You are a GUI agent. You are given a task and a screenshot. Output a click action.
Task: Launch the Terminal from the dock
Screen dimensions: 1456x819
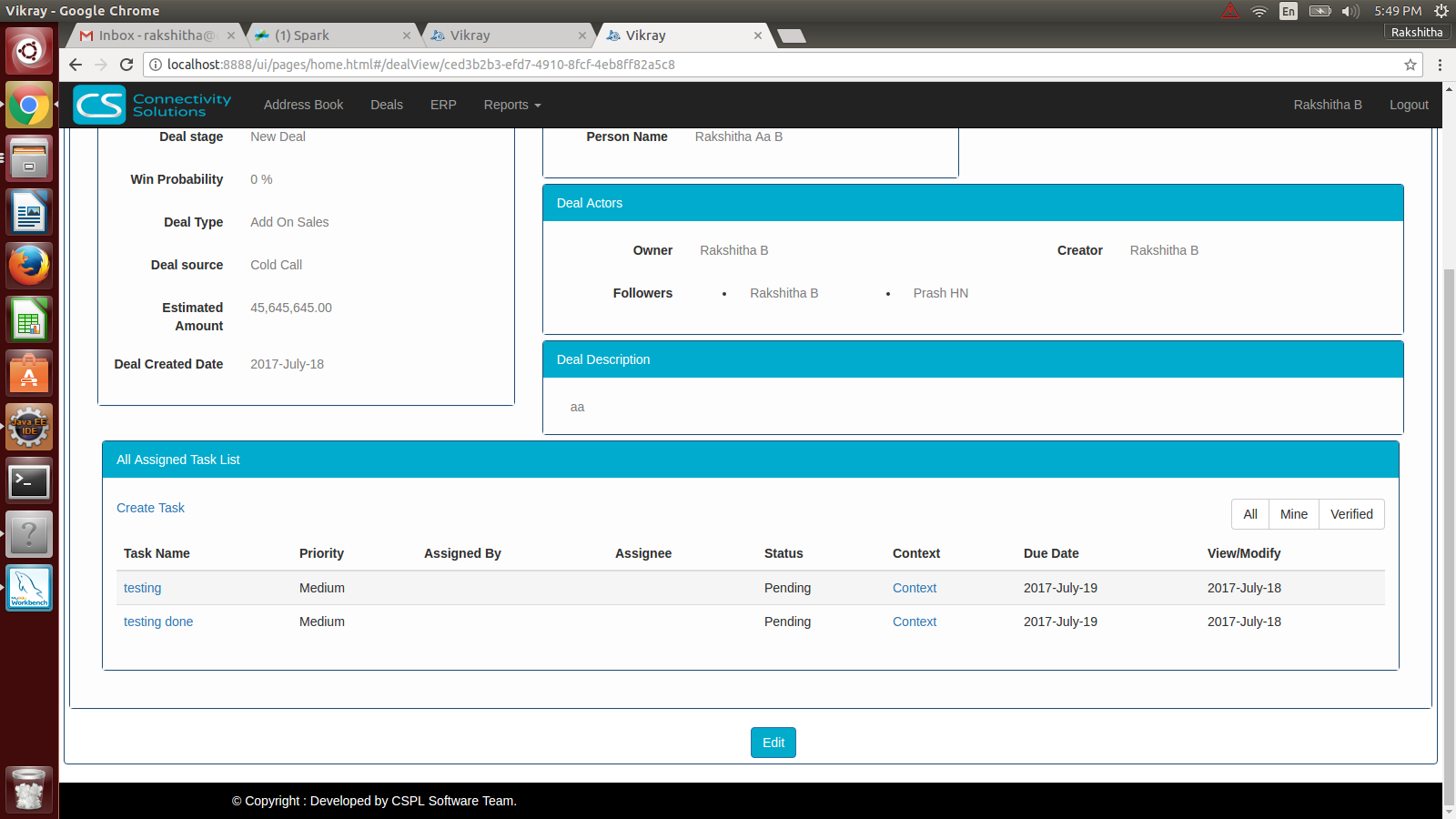click(29, 481)
